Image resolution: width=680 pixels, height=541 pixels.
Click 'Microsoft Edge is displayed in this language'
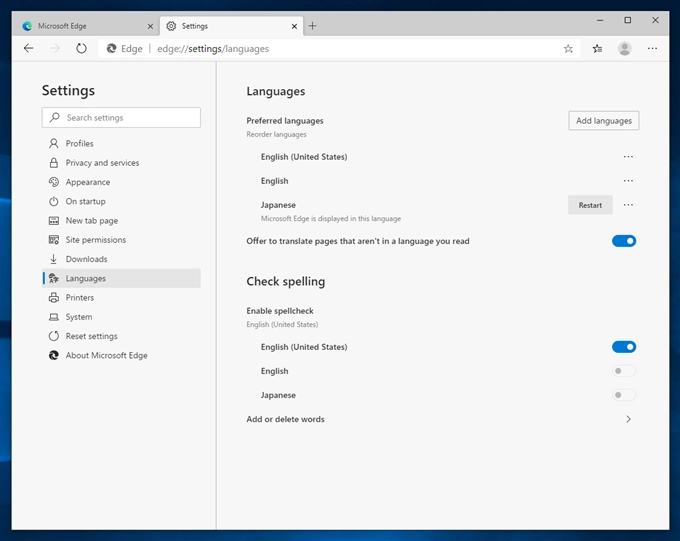coord(331,219)
